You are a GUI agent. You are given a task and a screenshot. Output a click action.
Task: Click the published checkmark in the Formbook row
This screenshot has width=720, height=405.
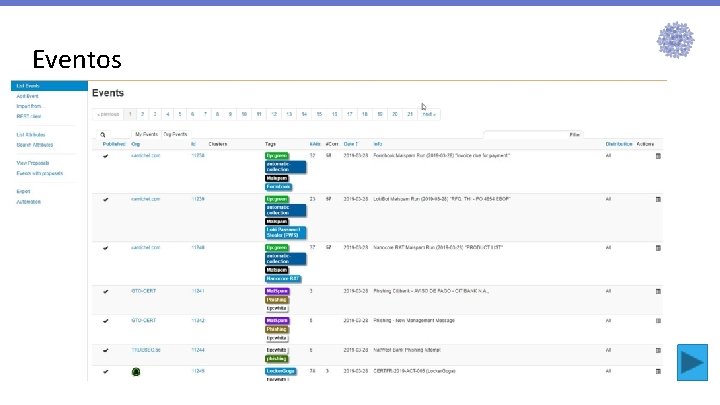pos(106,156)
